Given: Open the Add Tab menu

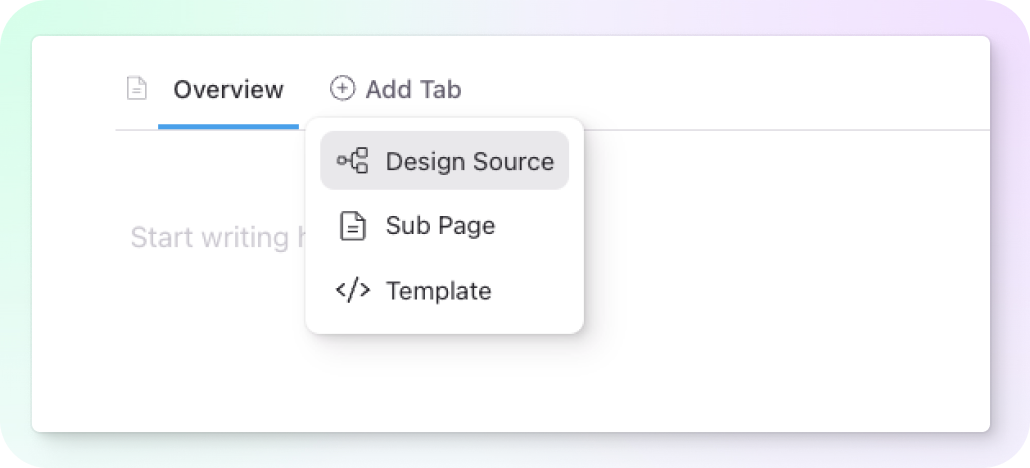Looking at the screenshot, I should (x=395, y=89).
